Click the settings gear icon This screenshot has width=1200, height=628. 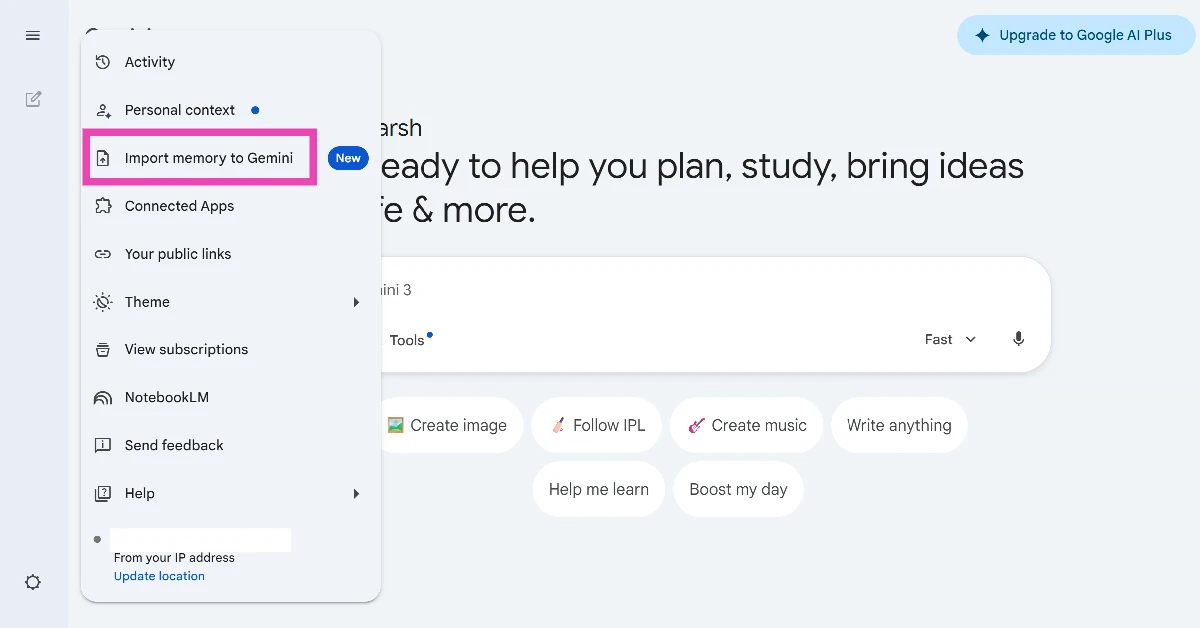[x=33, y=582]
